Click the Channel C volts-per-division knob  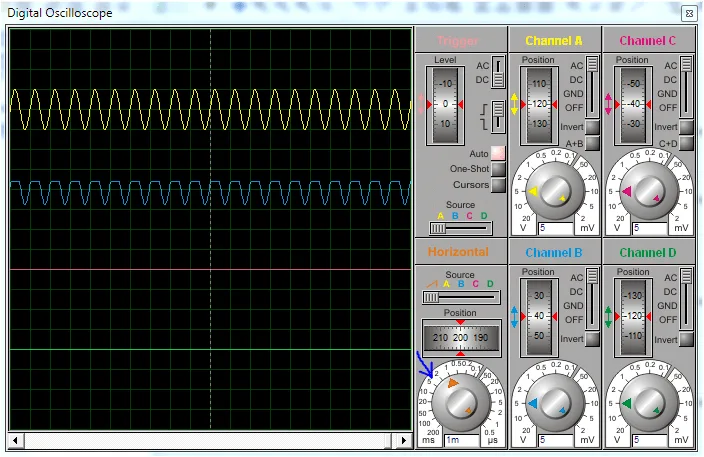(649, 191)
